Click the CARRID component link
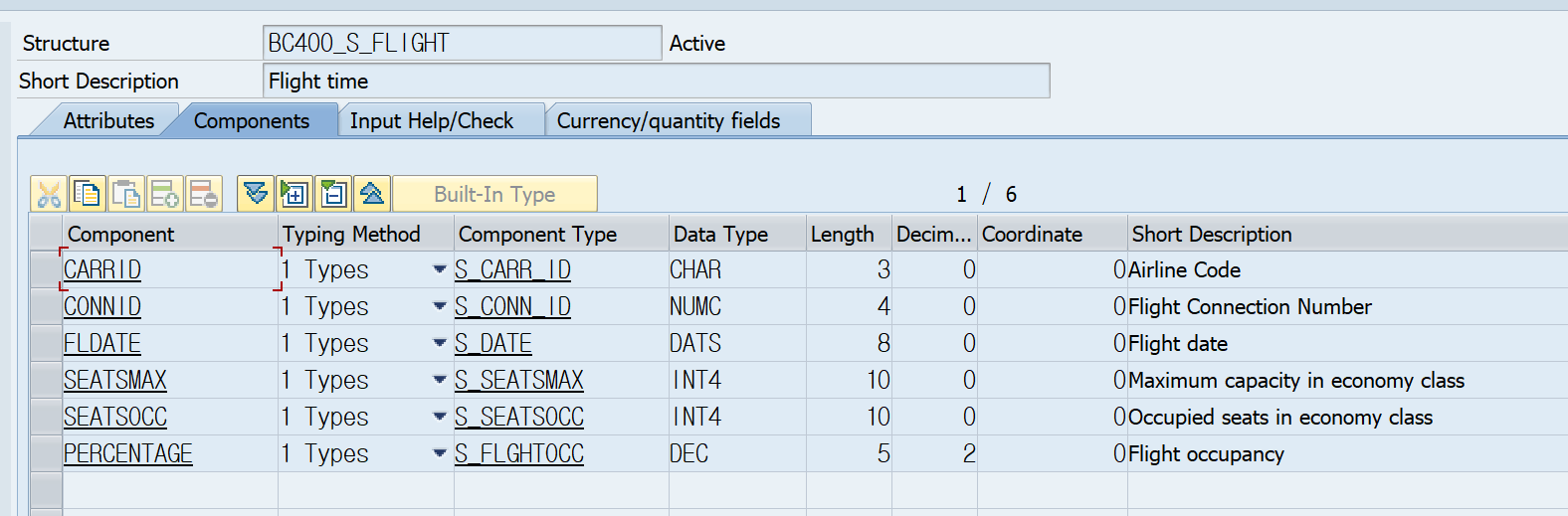Viewport: 1568px width, 516px height. pos(102,269)
